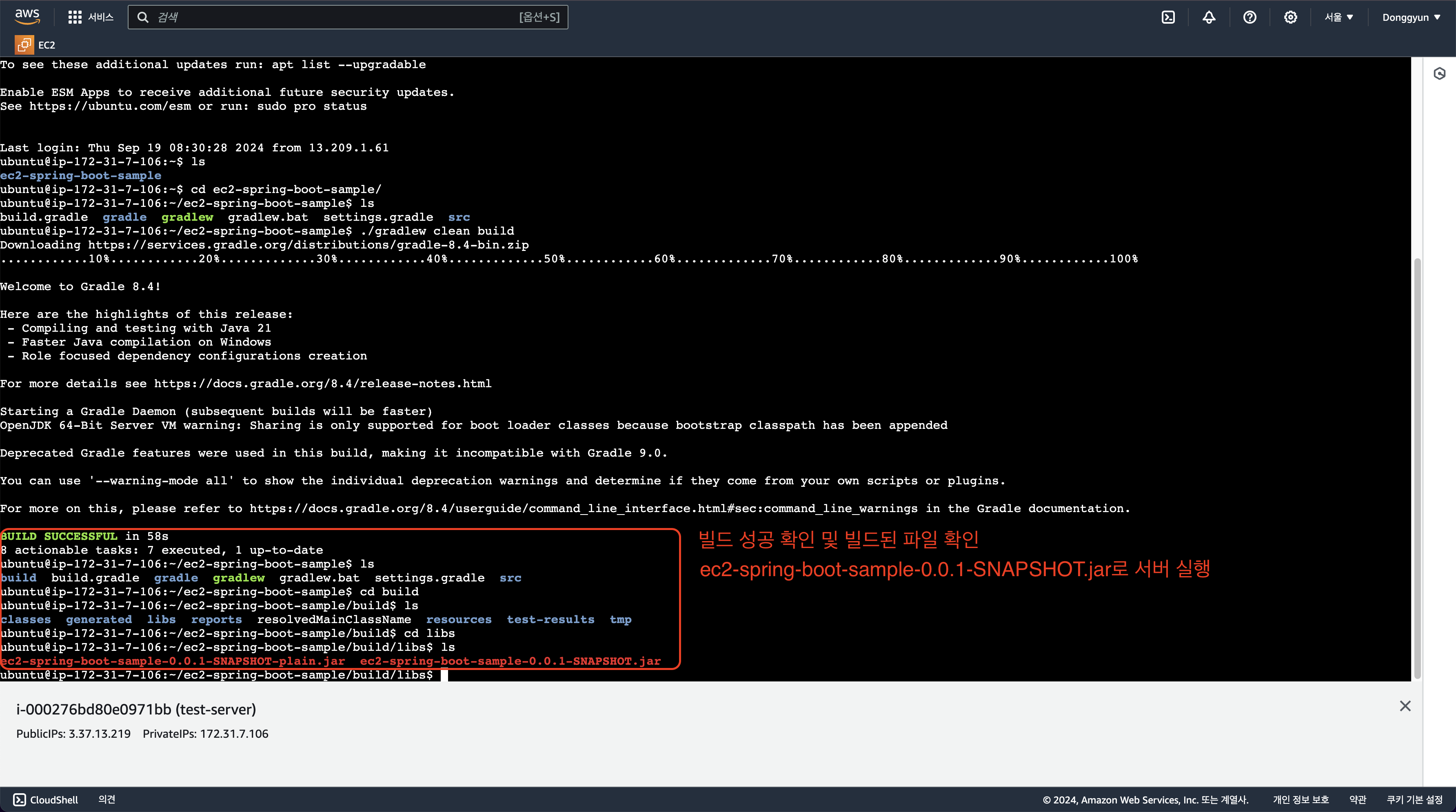The height and width of the screenshot is (812, 1456).
Task: Click the AWS logo home icon
Action: click(x=27, y=17)
